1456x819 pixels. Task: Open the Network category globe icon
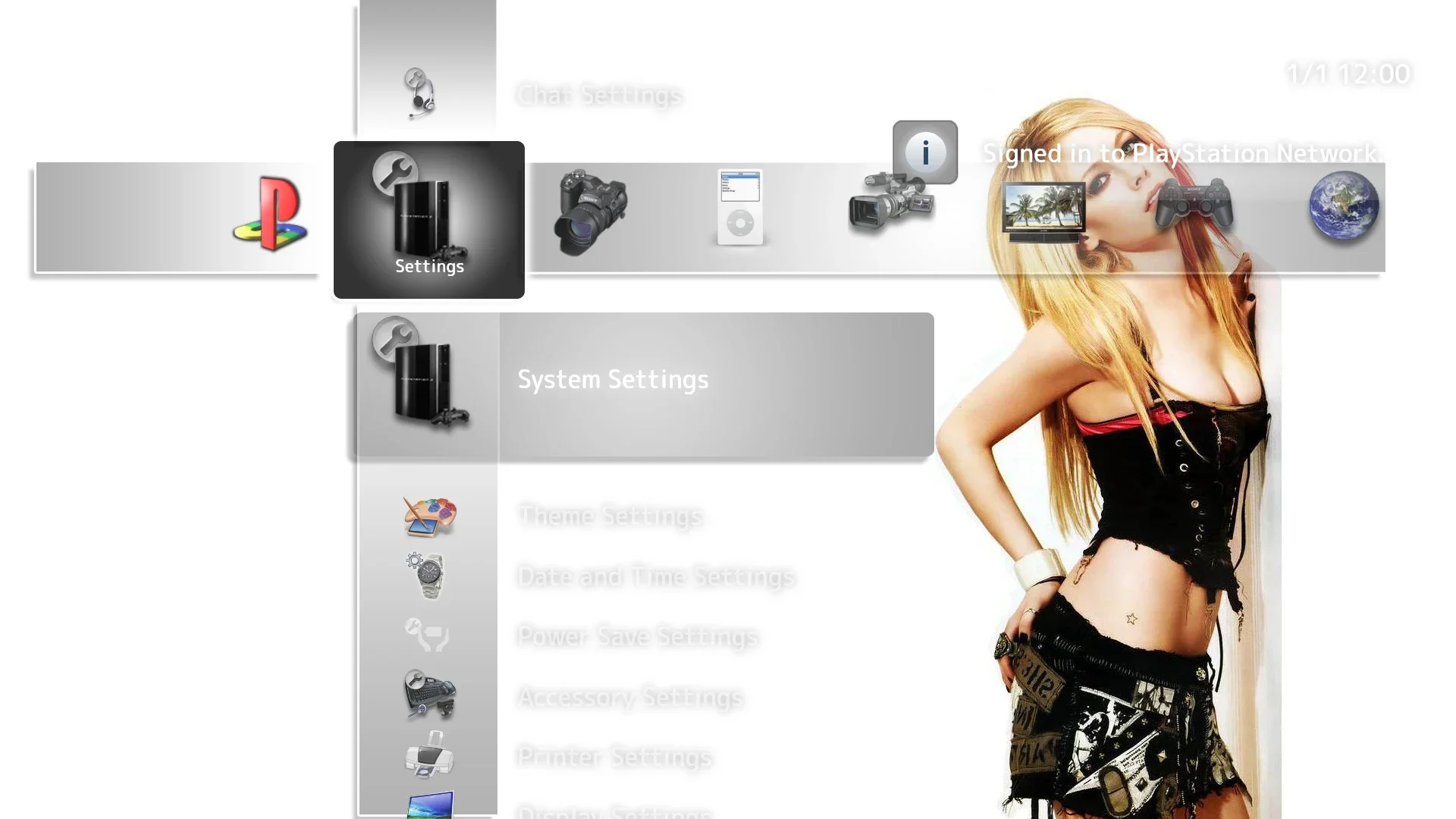pyautogui.click(x=1344, y=206)
